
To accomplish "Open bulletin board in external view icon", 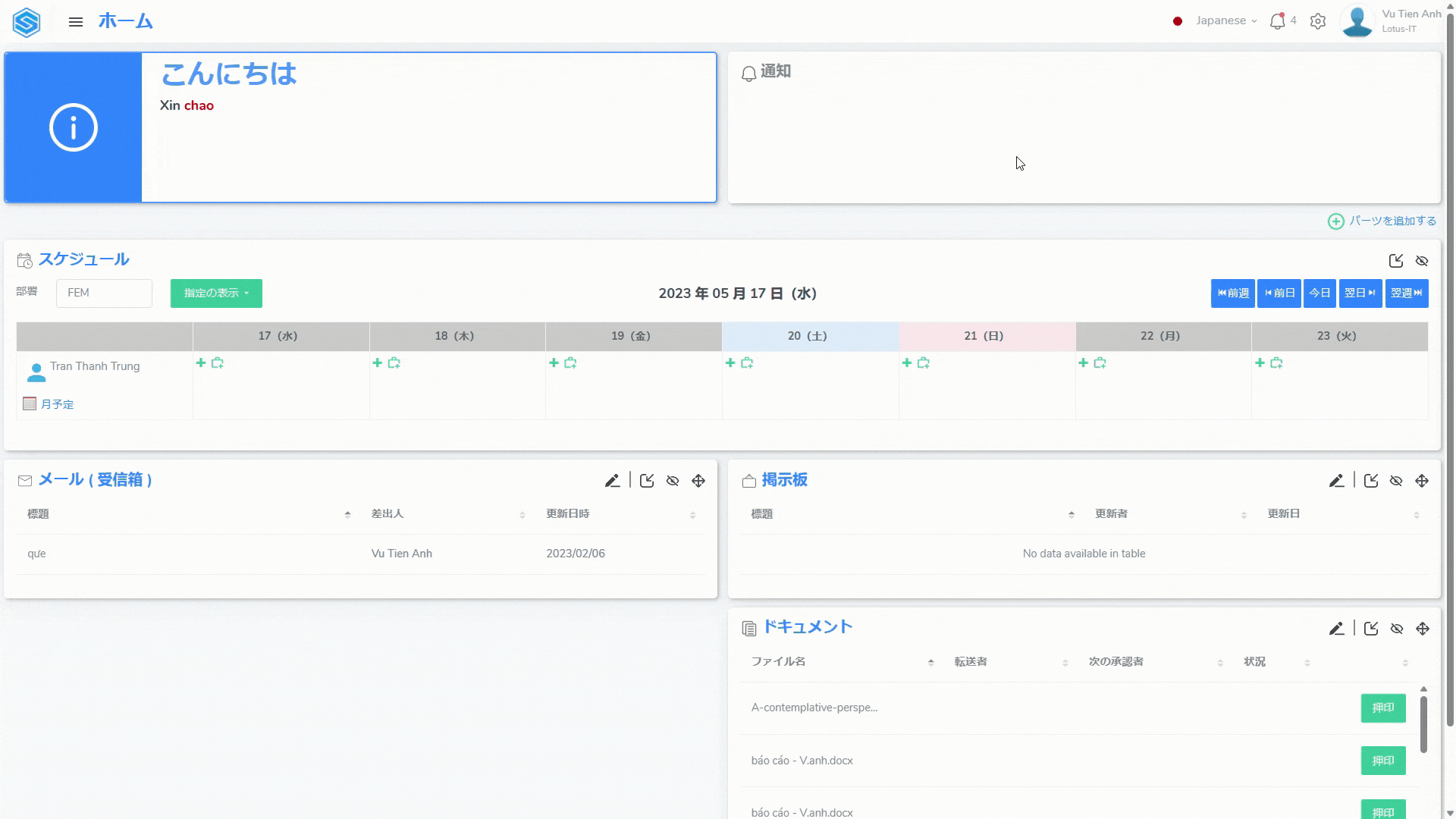I will pyautogui.click(x=1371, y=481).
